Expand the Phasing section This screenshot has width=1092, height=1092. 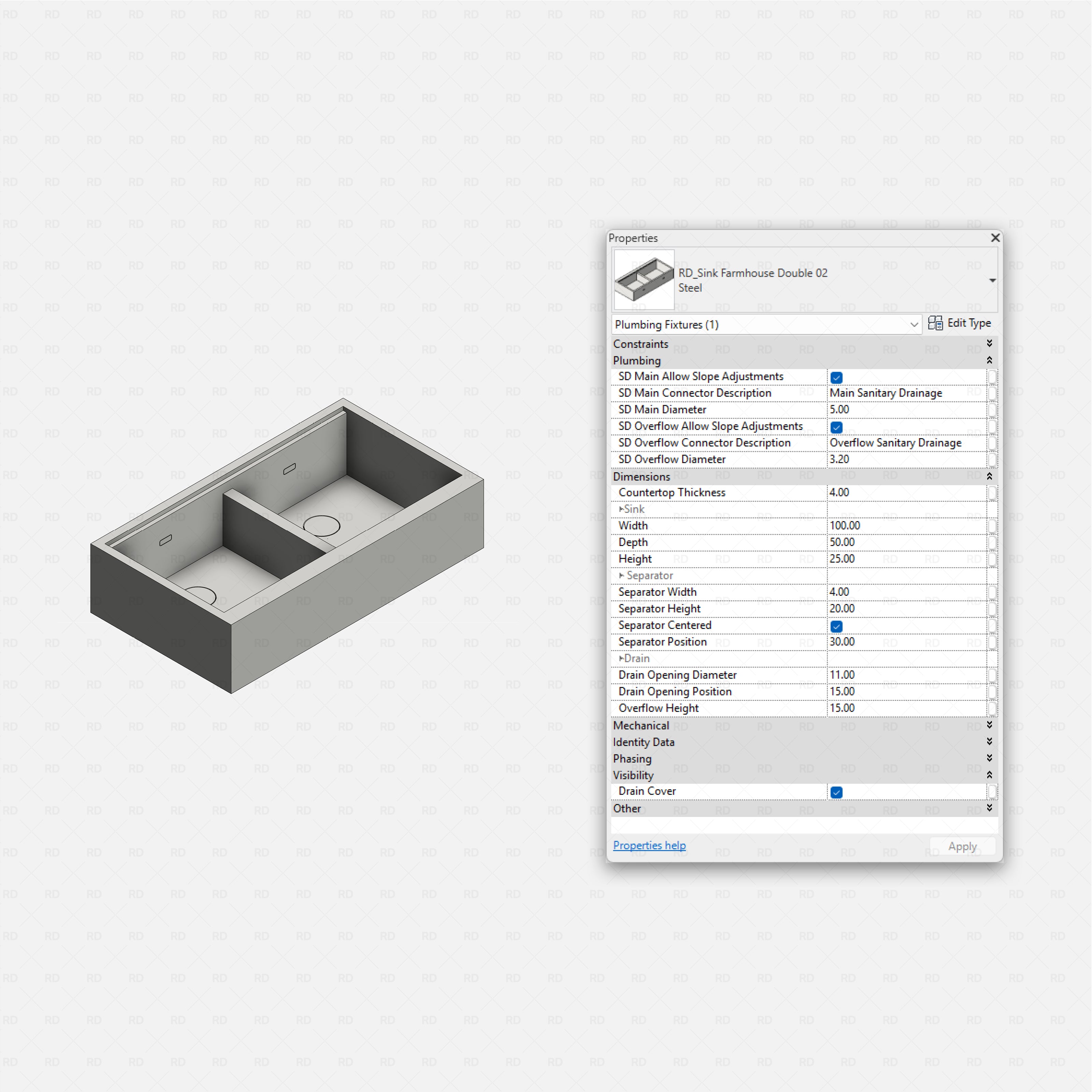(x=990, y=758)
